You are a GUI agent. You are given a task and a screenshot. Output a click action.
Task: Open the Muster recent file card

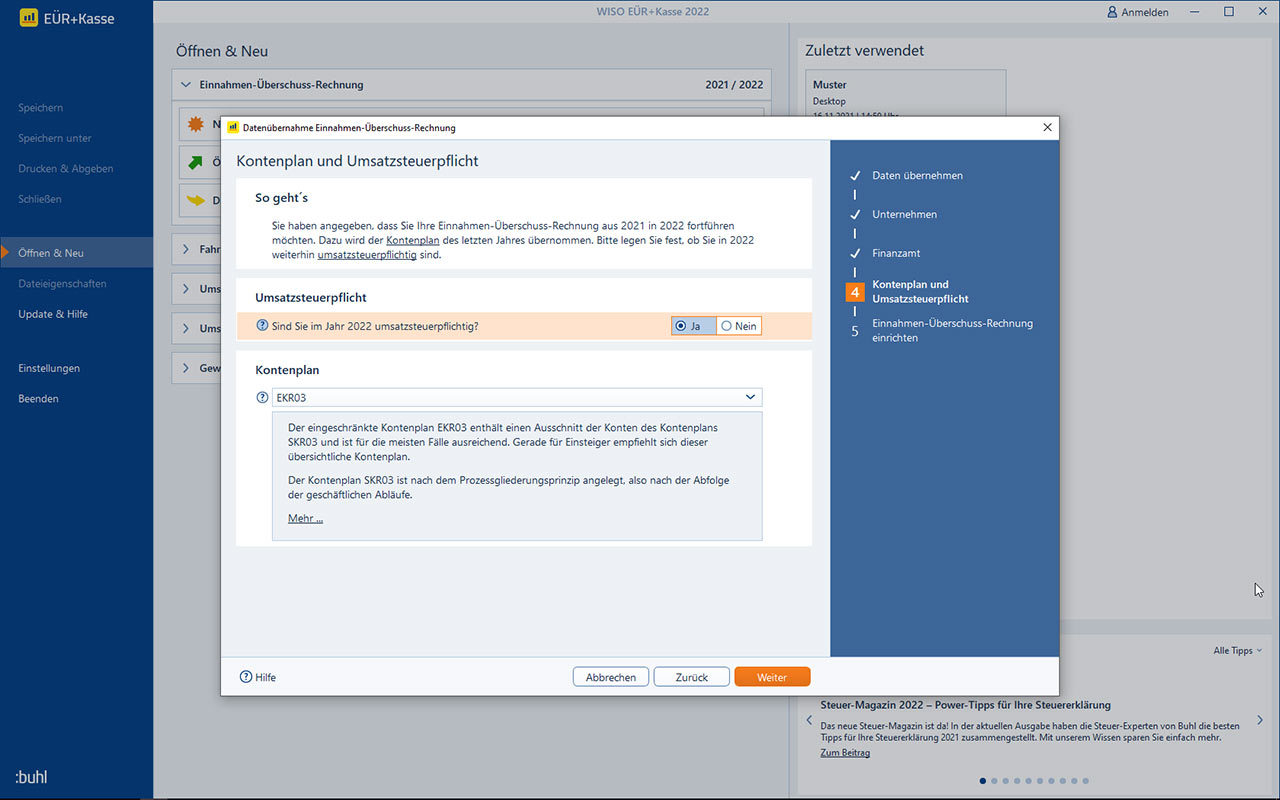pos(906,95)
